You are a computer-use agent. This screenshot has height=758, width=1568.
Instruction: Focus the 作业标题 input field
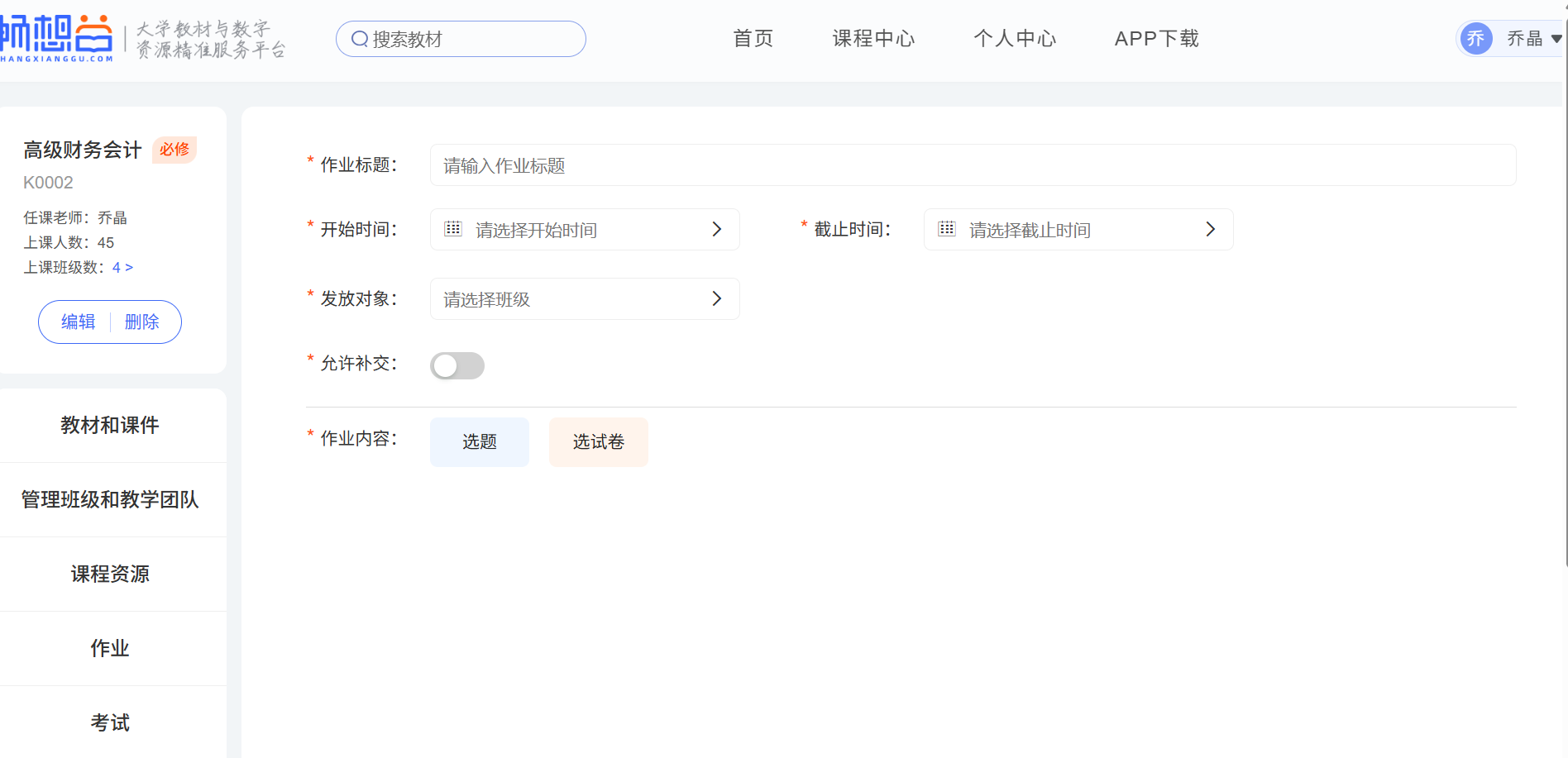pos(973,165)
